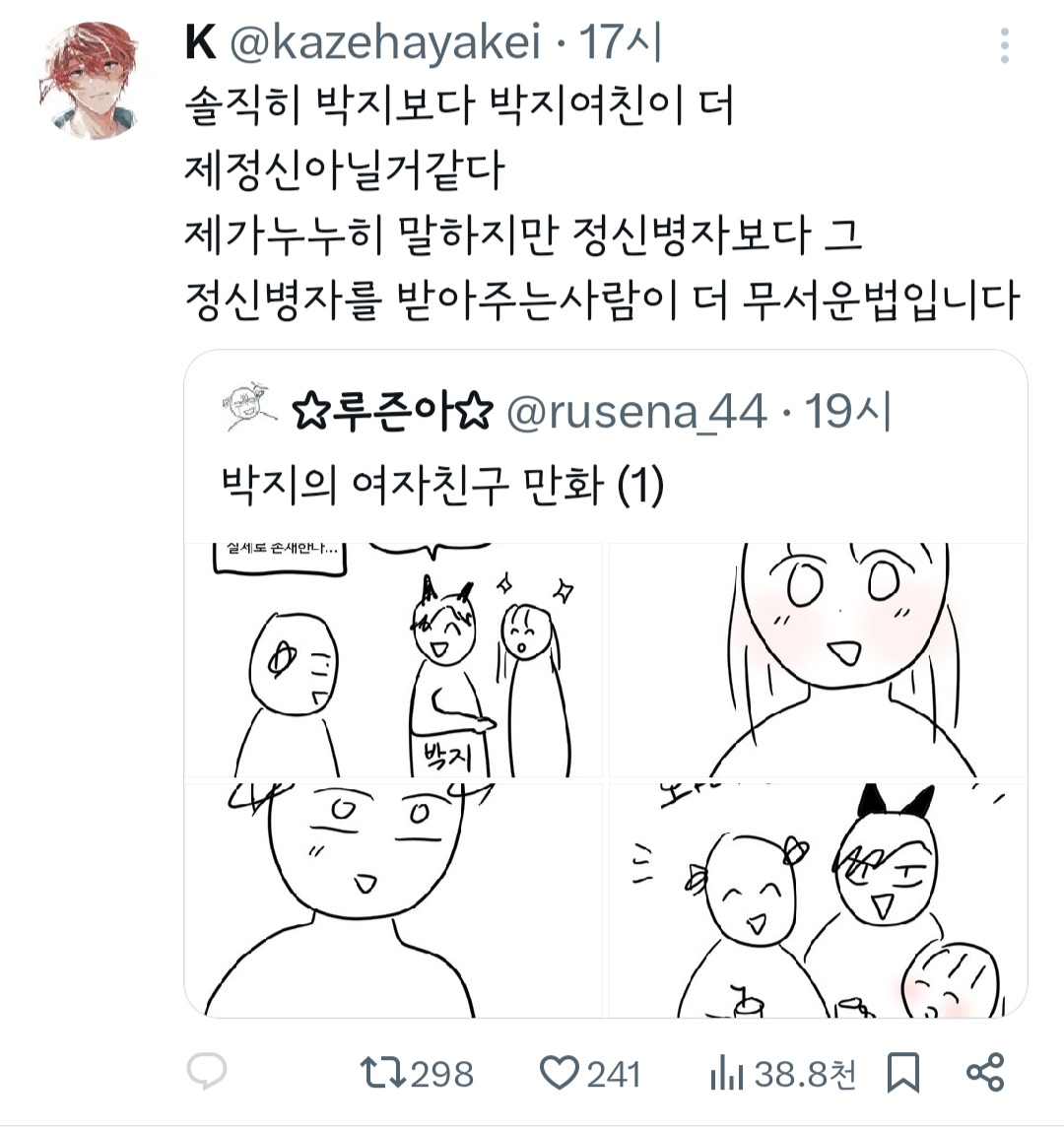
Task: Click the quoted tweet's 19시 timestamp
Action: [847, 412]
